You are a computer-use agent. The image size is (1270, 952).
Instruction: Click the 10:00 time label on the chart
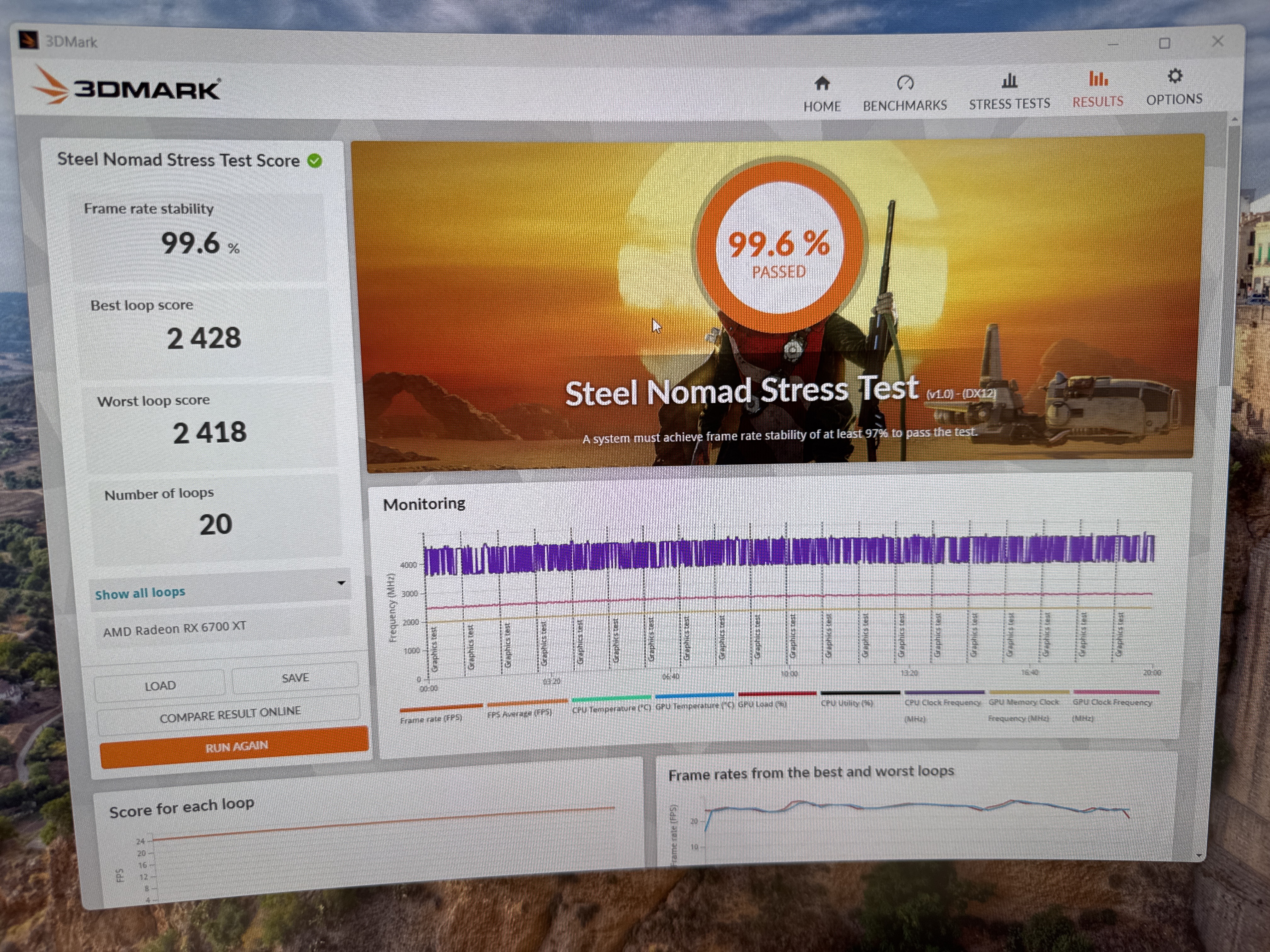coord(789,674)
